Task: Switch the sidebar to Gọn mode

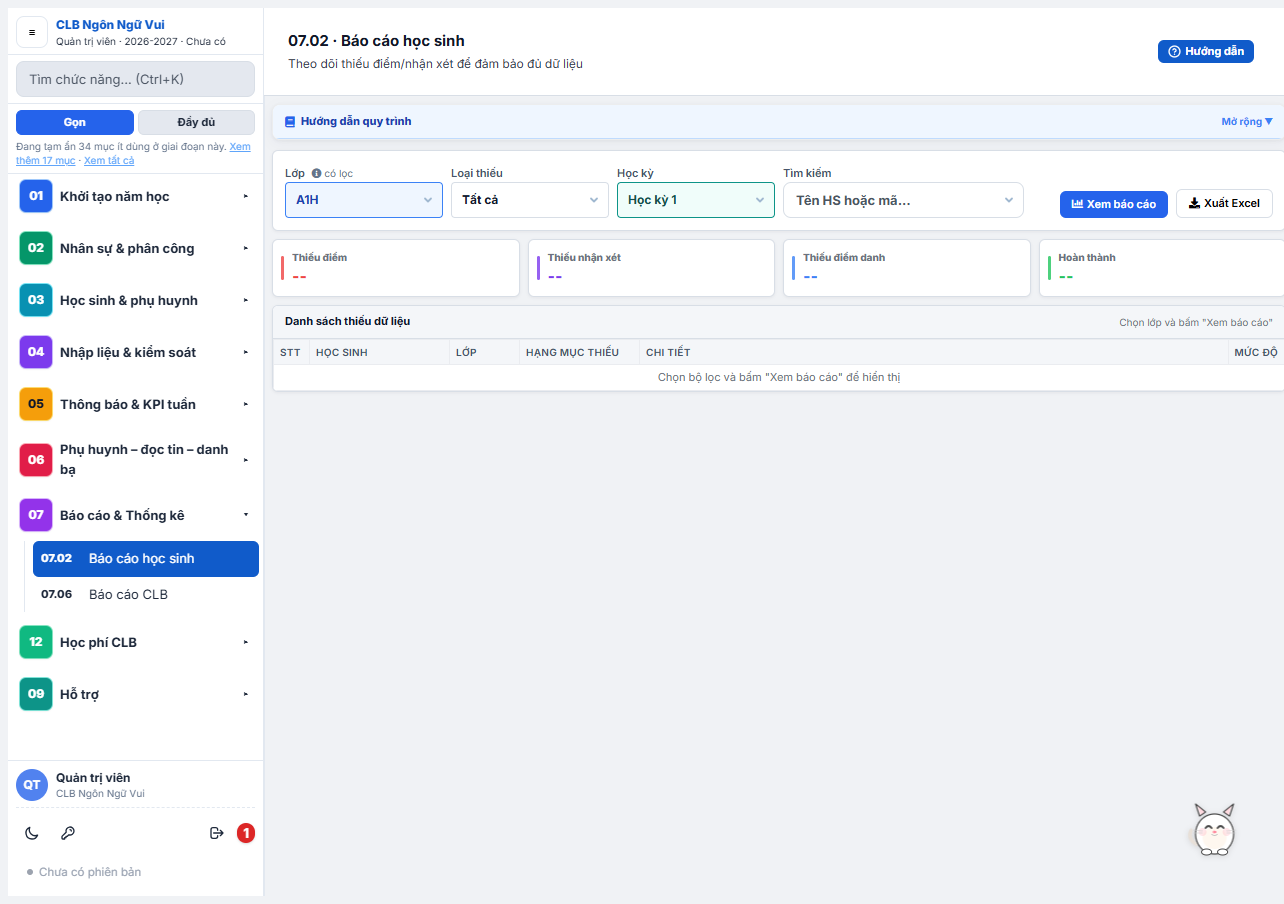Action: (75, 122)
